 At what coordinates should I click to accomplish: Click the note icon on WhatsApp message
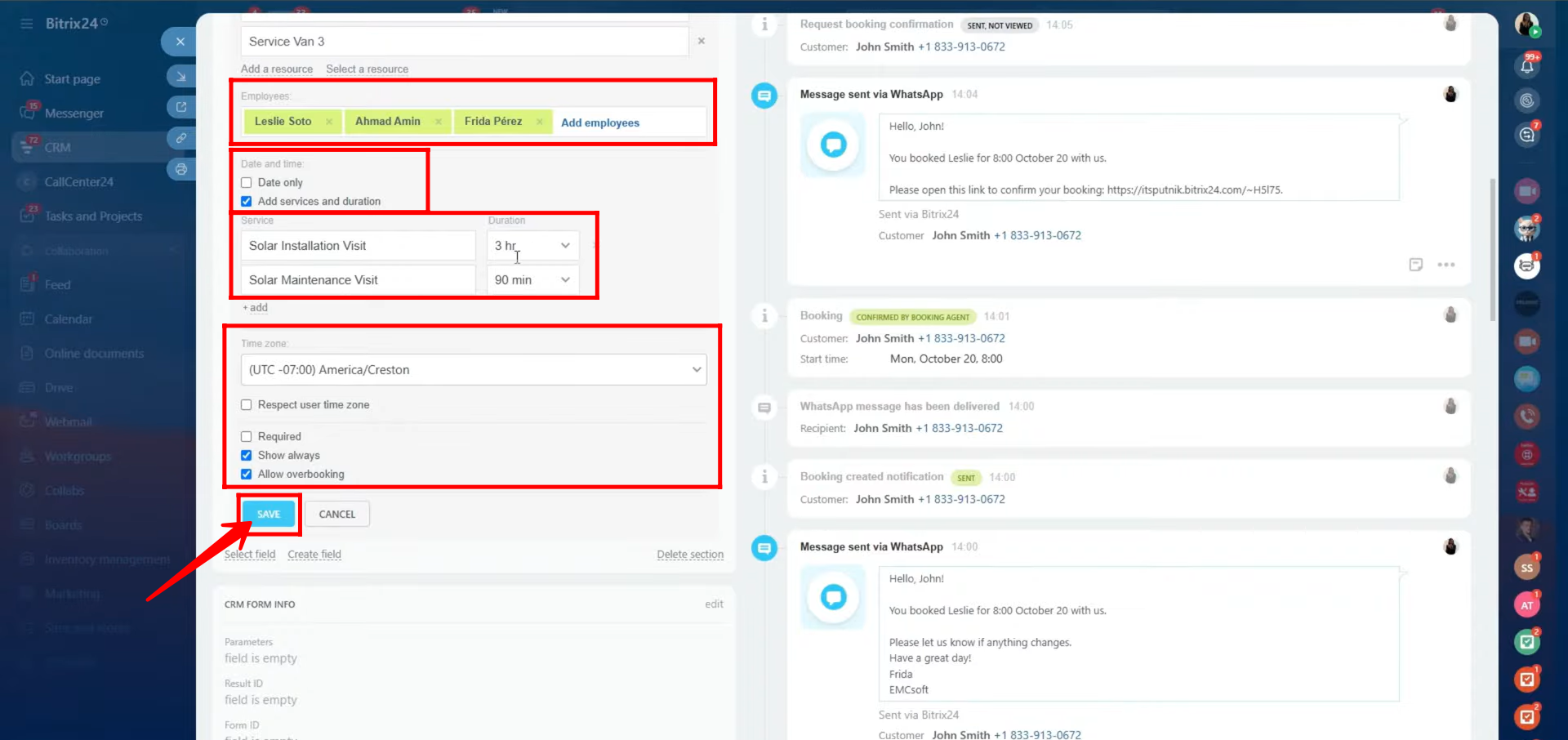[x=1415, y=265]
